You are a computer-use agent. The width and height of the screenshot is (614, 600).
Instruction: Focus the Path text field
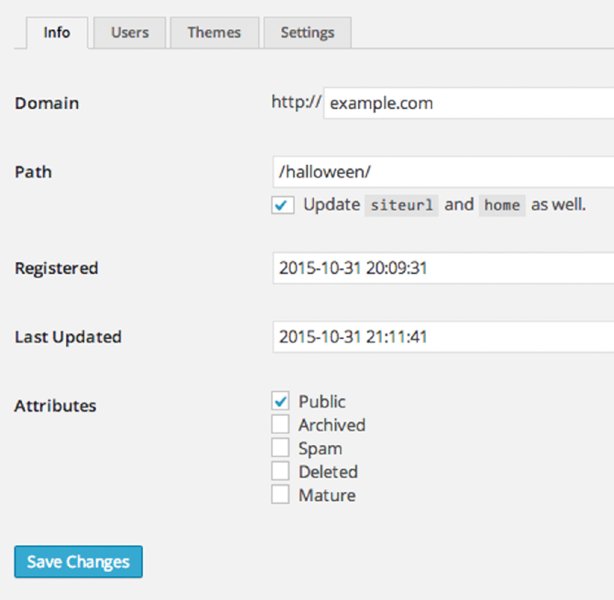tap(443, 172)
